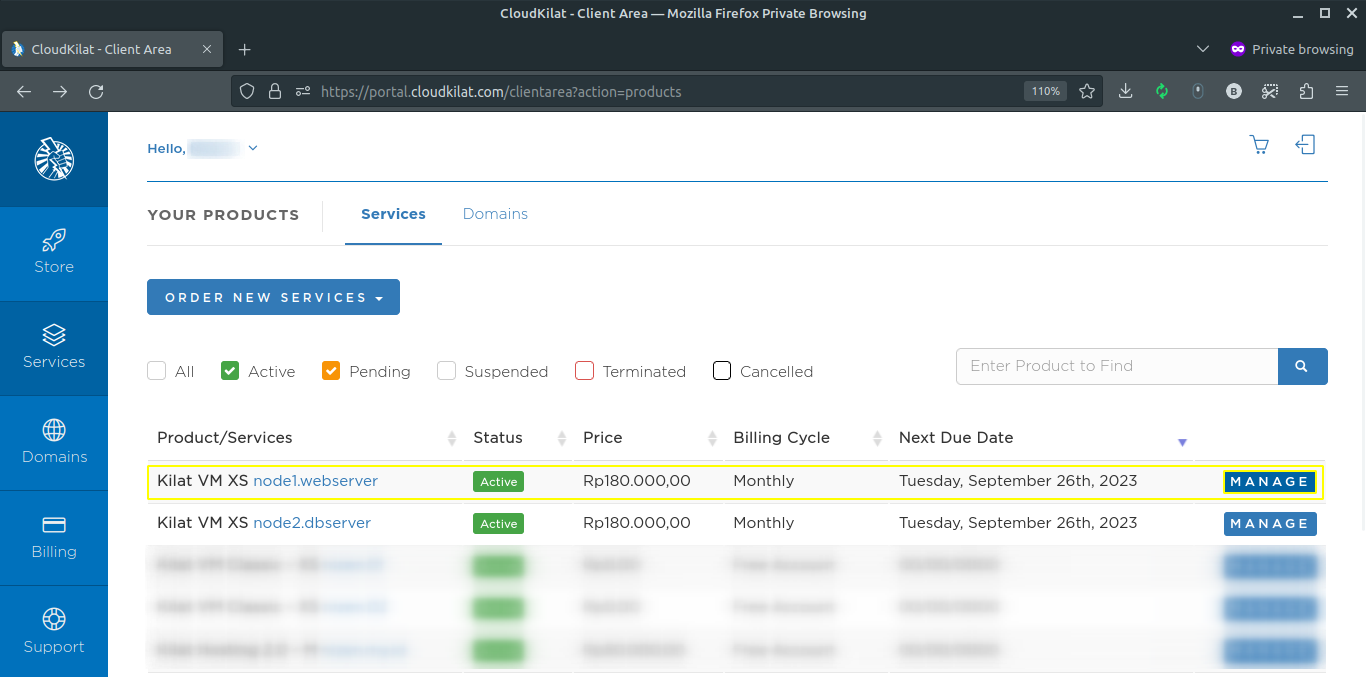Expand the Hello user account dropdown

(253, 148)
